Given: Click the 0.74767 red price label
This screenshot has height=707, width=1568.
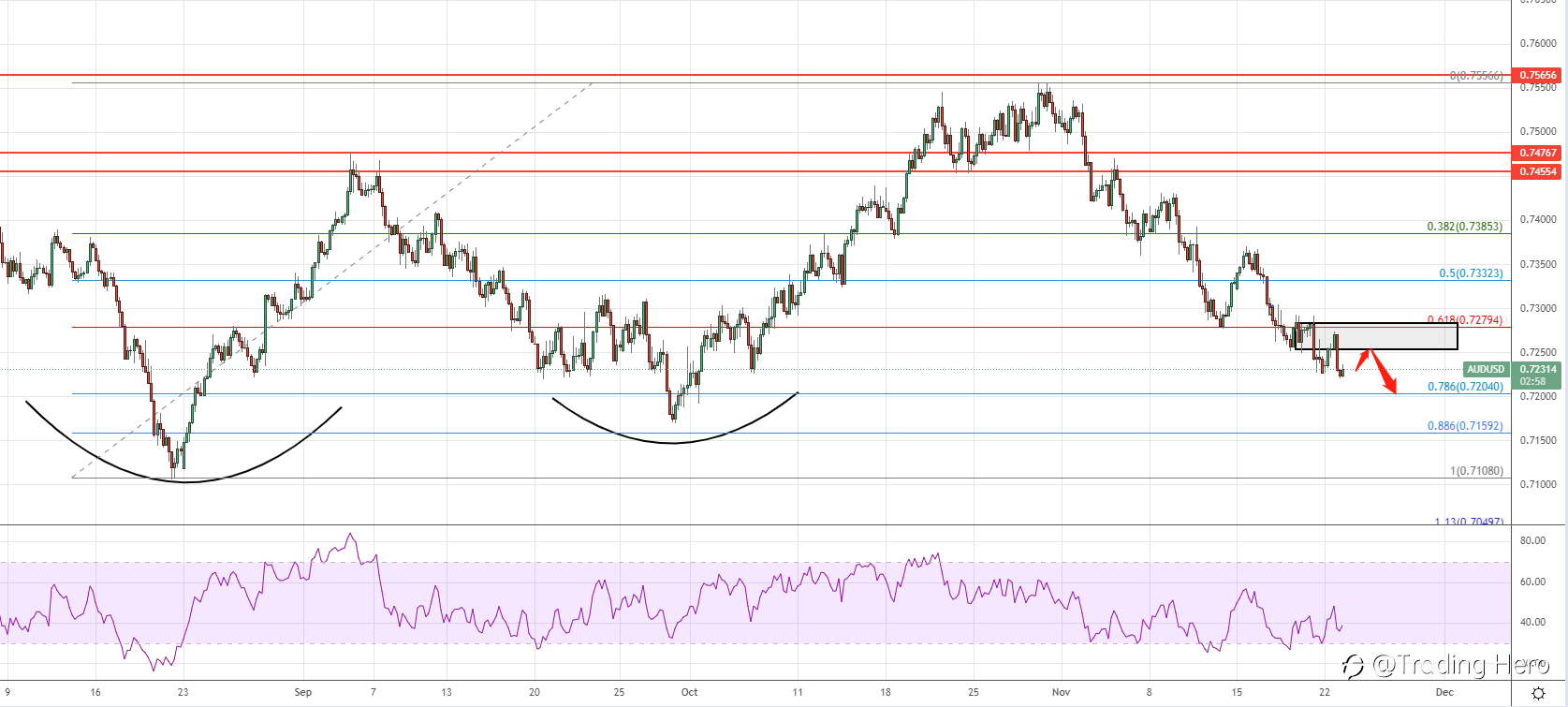Looking at the screenshot, I should tap(1538, 153).
